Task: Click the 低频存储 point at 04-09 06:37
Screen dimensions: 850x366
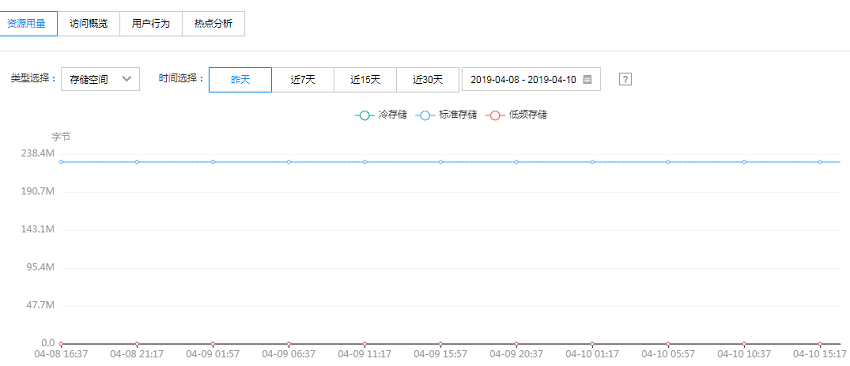Action: (288, 344)
